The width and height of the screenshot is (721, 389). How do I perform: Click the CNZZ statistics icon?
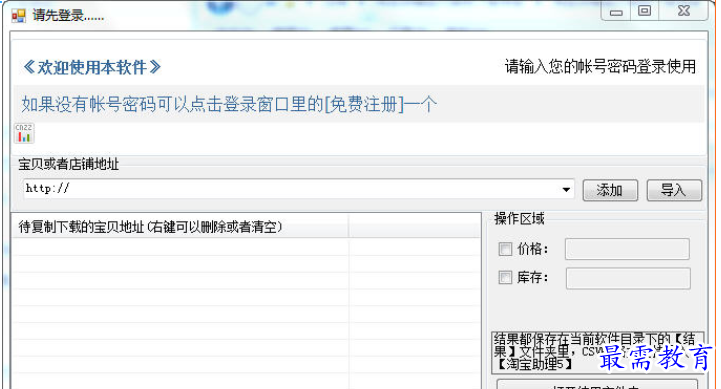24,133
